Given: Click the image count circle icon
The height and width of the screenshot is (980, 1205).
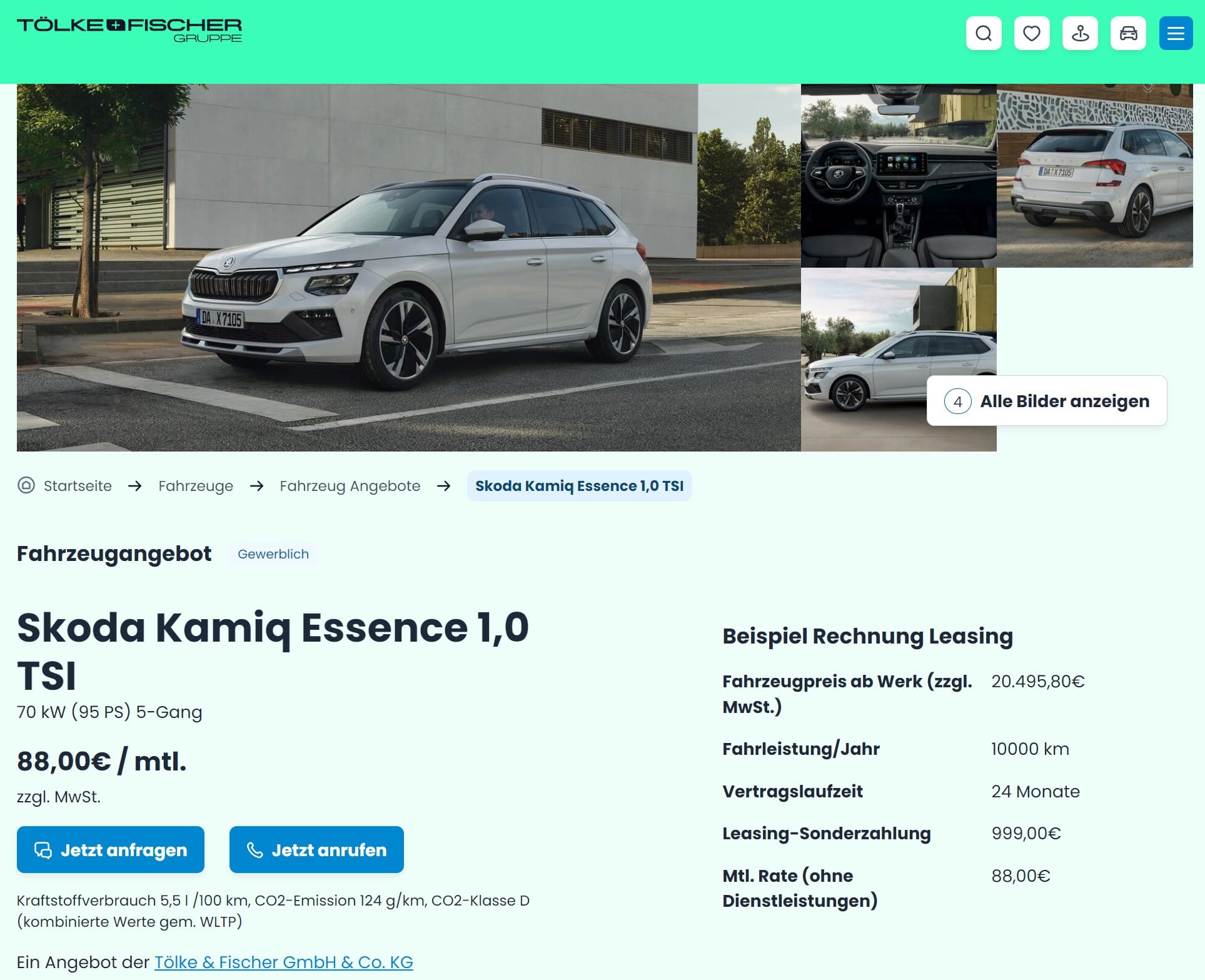Looking at the screenshot, I should (x=957, y=401).
